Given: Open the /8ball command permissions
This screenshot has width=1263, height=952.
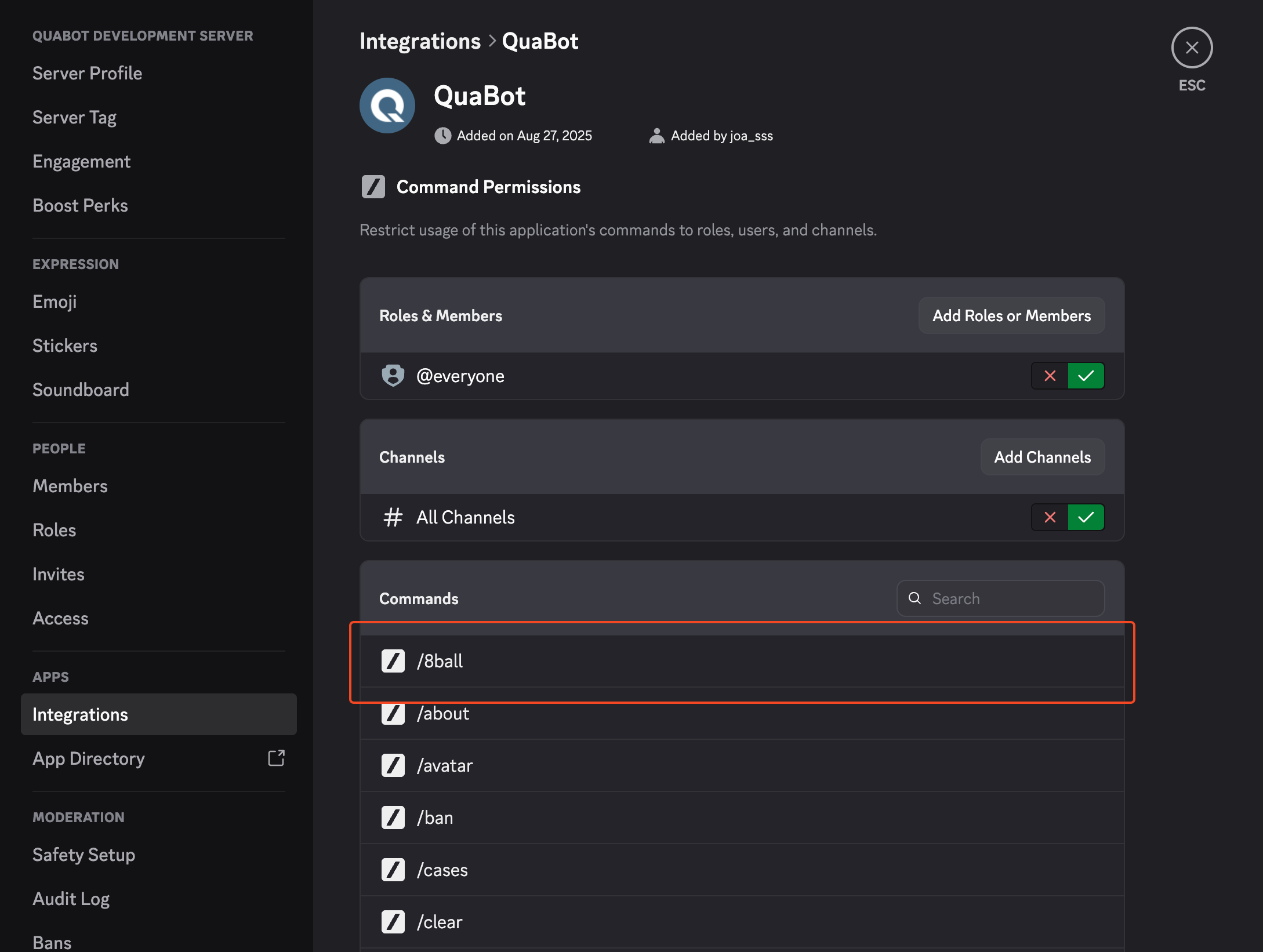Looking at the screenshot, I should (742, 661).
